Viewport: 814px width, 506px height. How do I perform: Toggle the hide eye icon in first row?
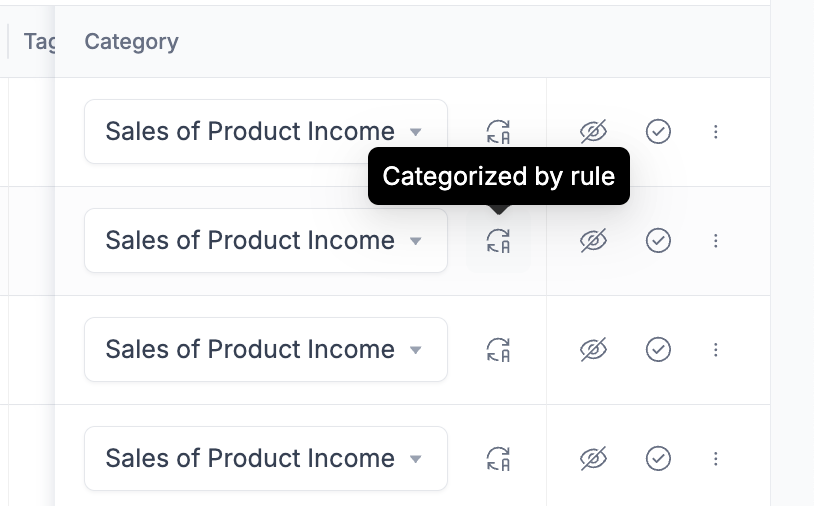click(x=594, y=132)
